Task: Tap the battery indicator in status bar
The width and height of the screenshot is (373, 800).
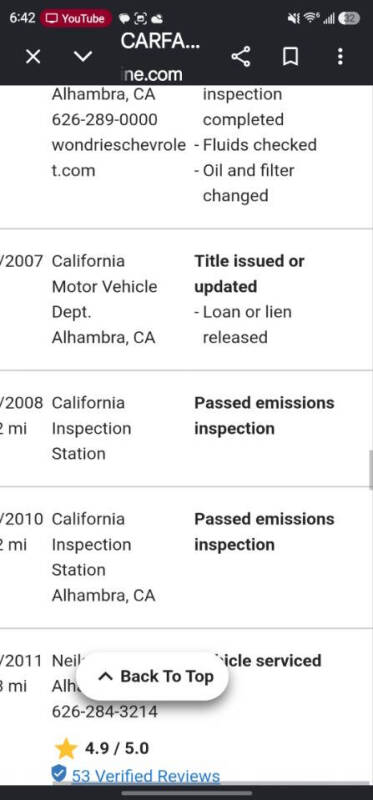Action: (350, 18)
